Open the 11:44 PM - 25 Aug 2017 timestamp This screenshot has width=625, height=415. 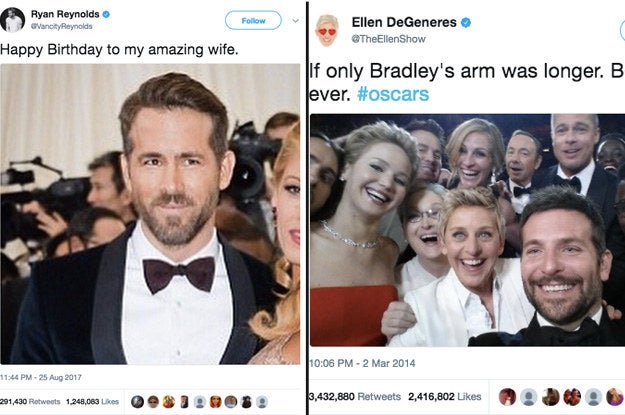(x=41, y=377)
